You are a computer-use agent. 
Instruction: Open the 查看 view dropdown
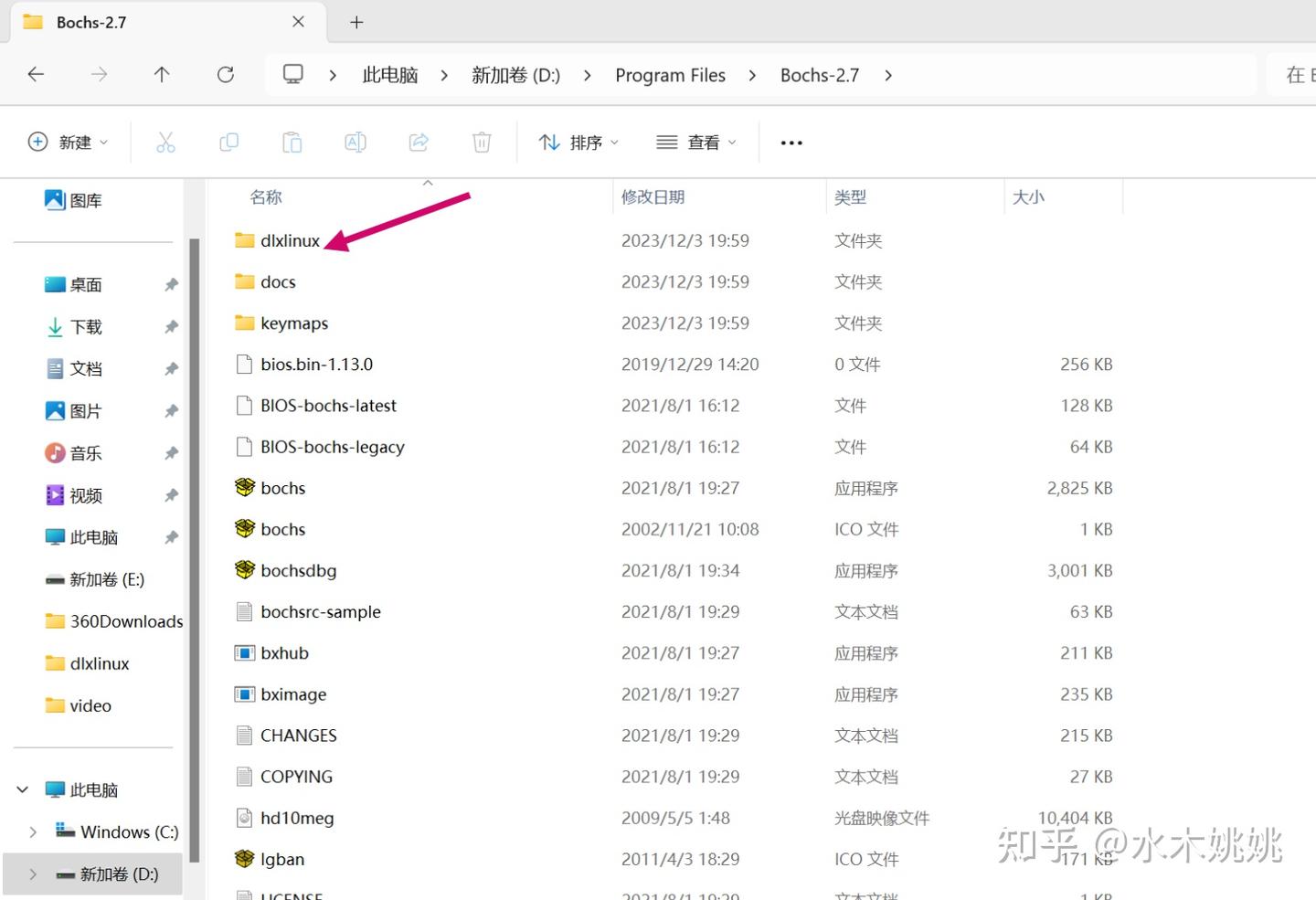695,142
